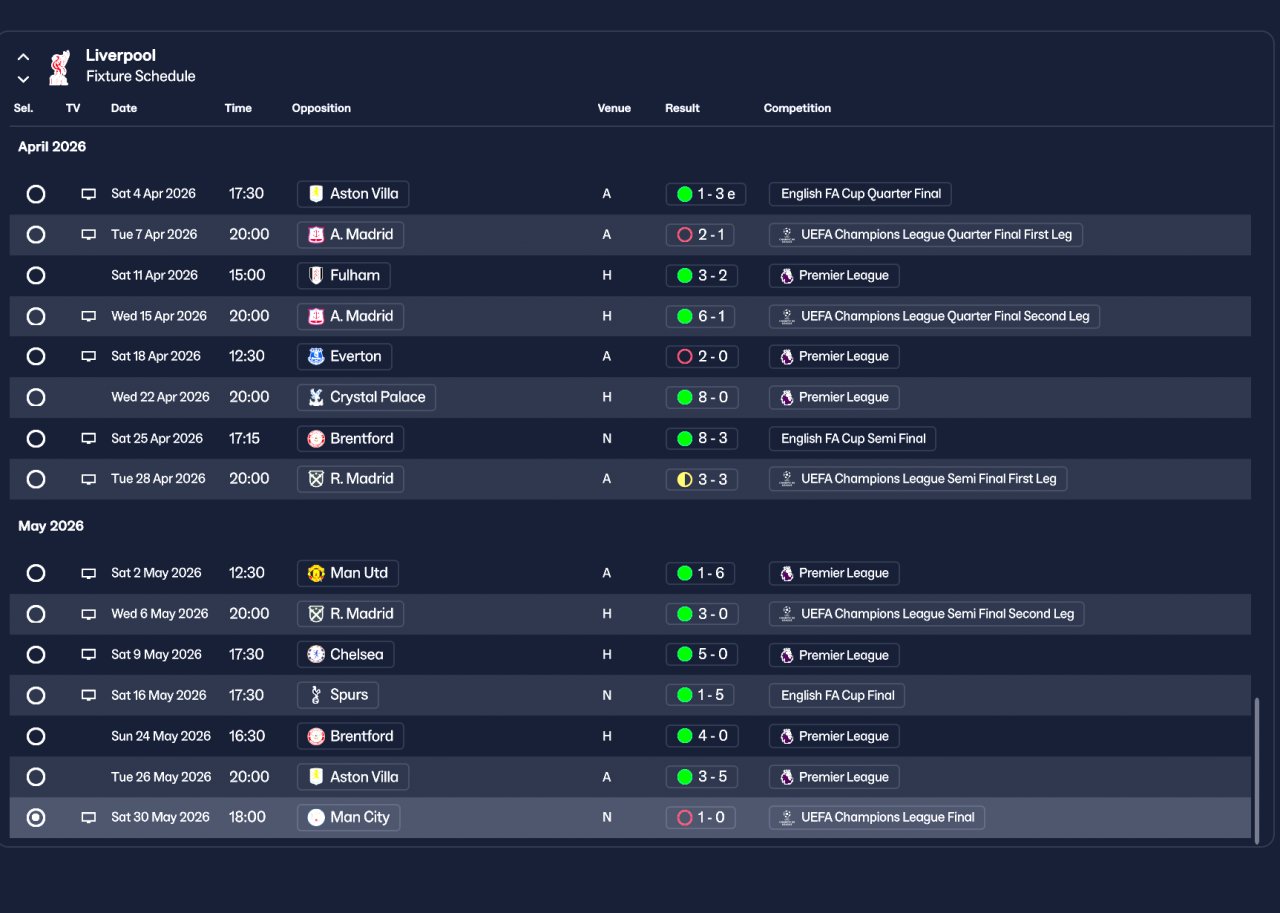Screen dimensions: 1280x913
Task: Toggle the selected radio for Man City final
Action: (x=36, y=818)
